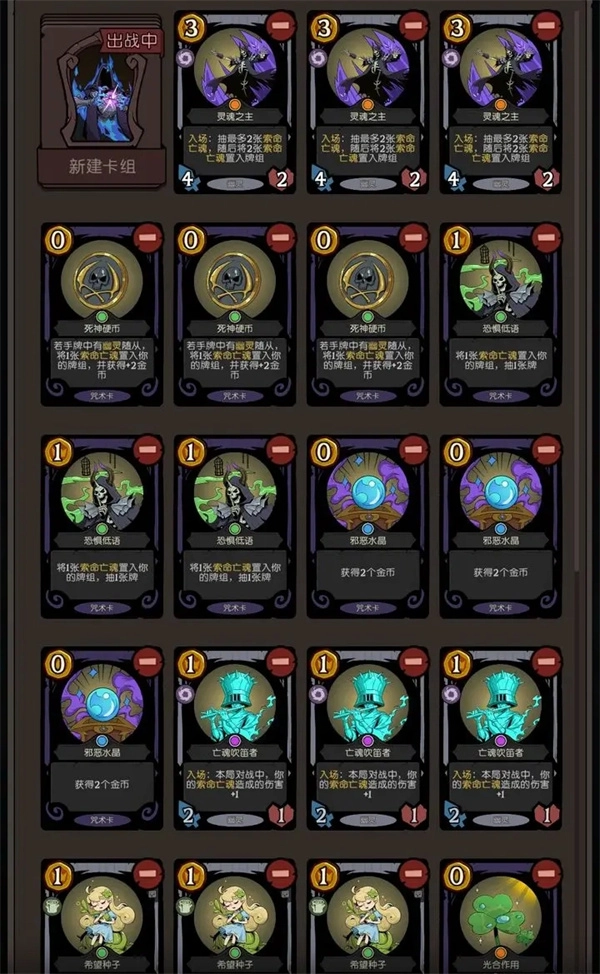
Task: Click the 获得2个金币 text on the rightmost 邪恶水晶 card
Action: pos(500,572)
